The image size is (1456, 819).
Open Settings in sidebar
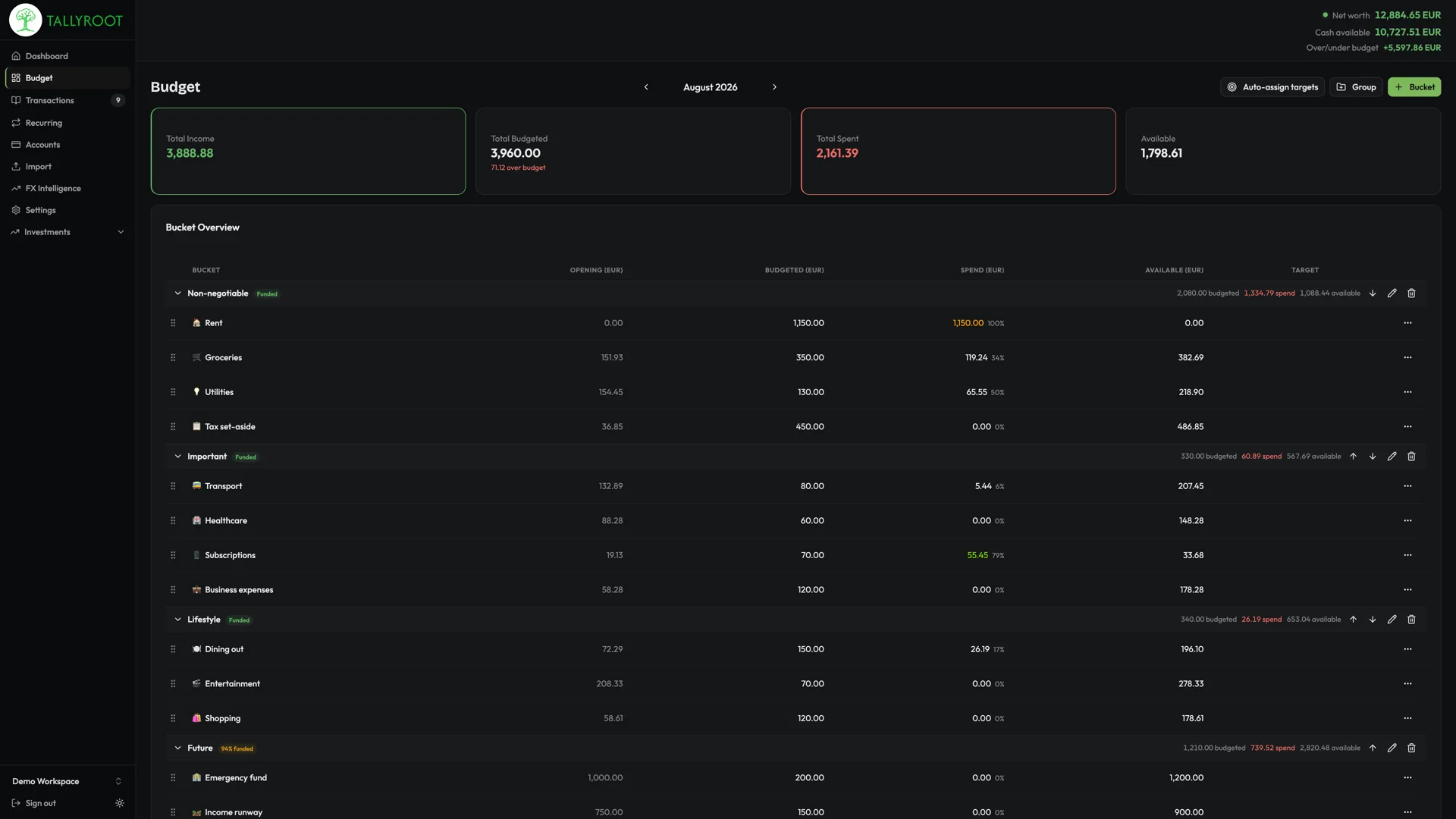click(x=67, y=210)
